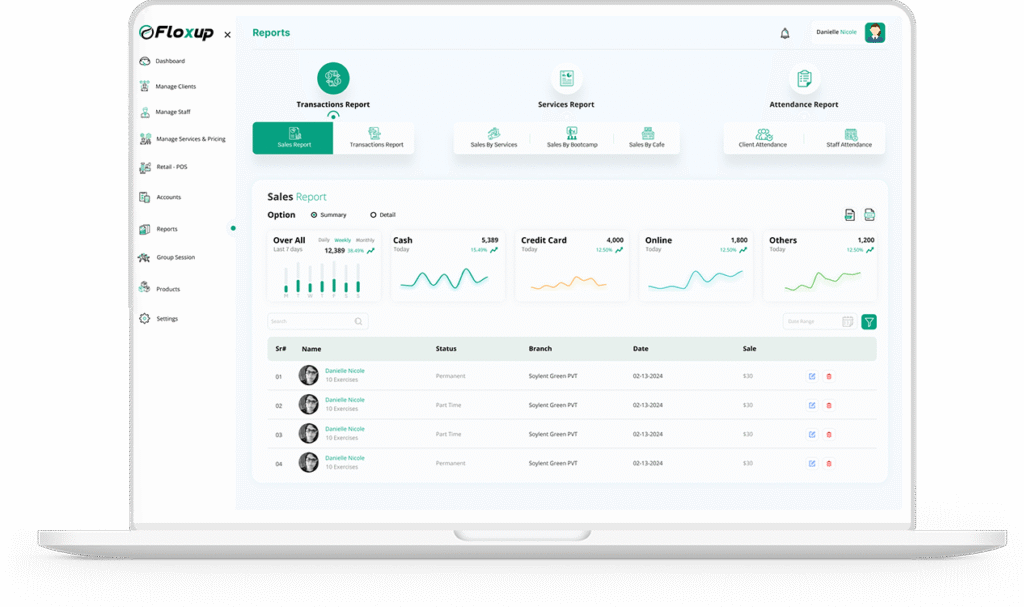
Task: Click the Cash line chart
Action: coord(445,279)
